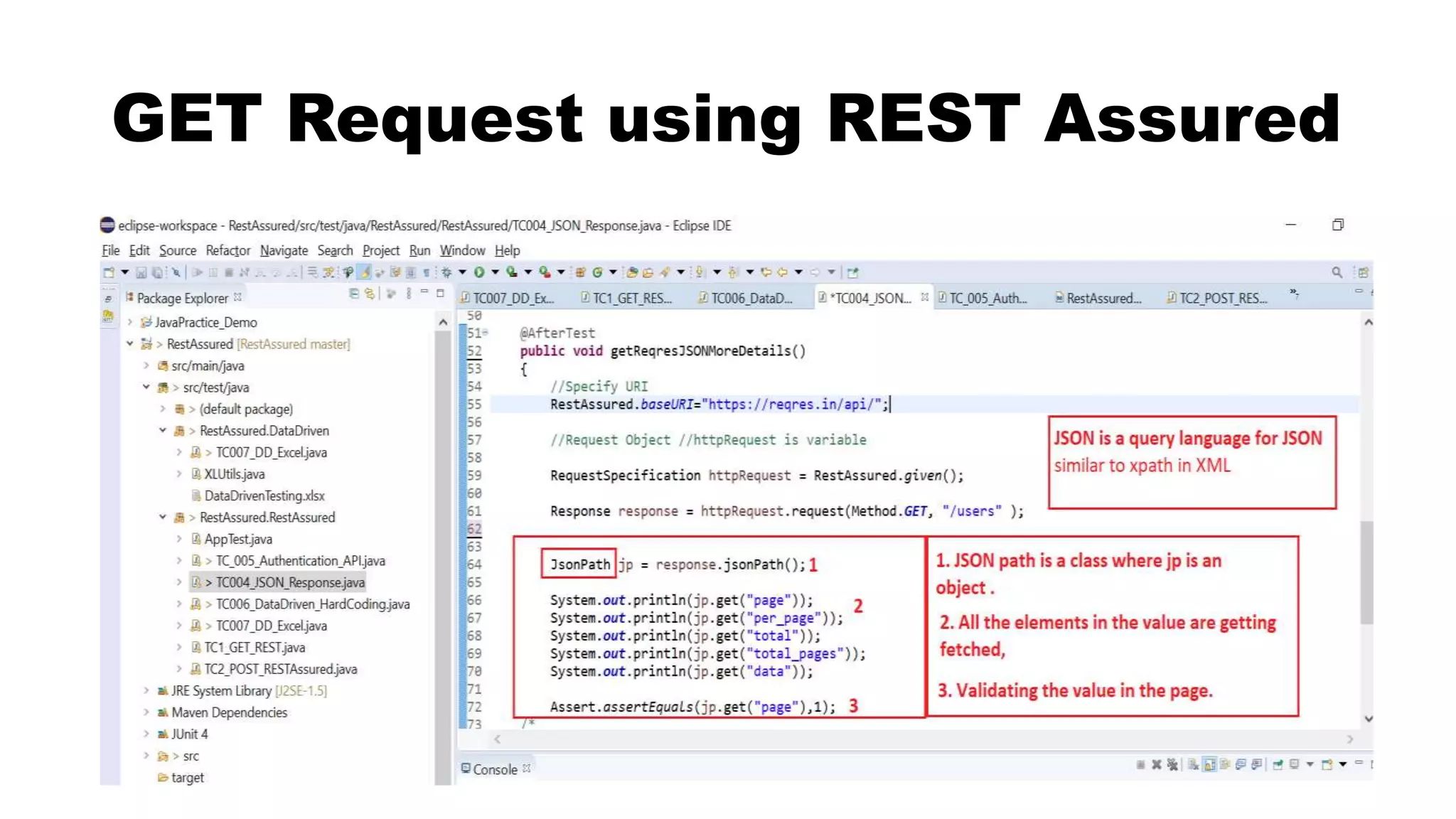Click the Save All toolbar icon
This screenshot has width=1456, height=819.
pos(157,272)
